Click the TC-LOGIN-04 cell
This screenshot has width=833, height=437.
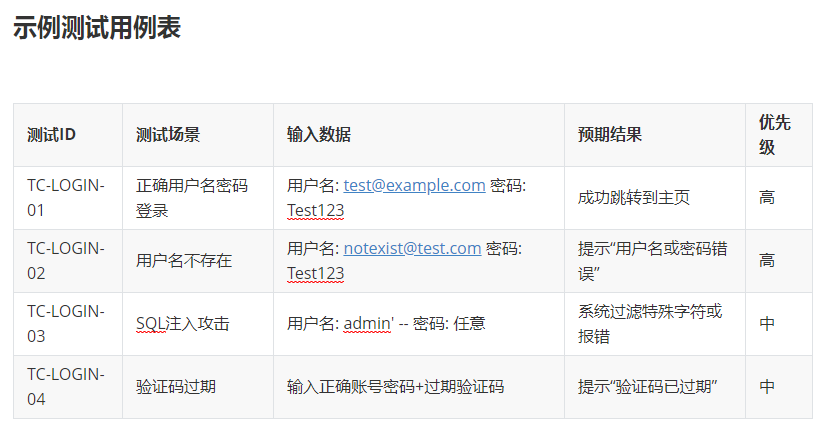pos(68,387)
